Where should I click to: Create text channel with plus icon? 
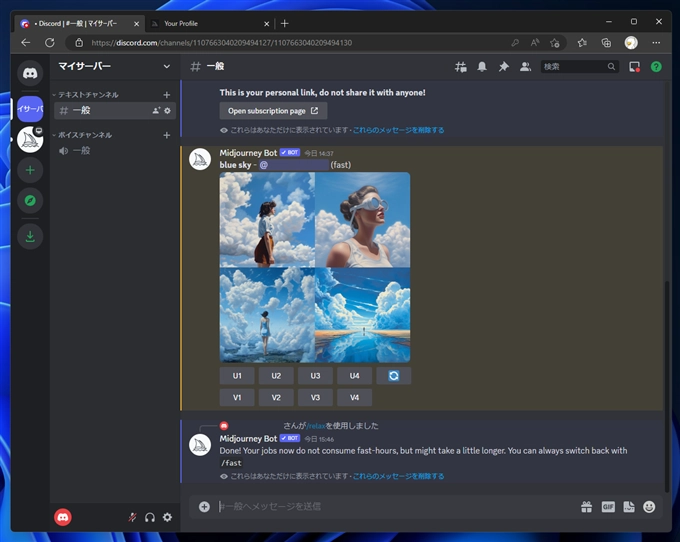coord(167,95)
